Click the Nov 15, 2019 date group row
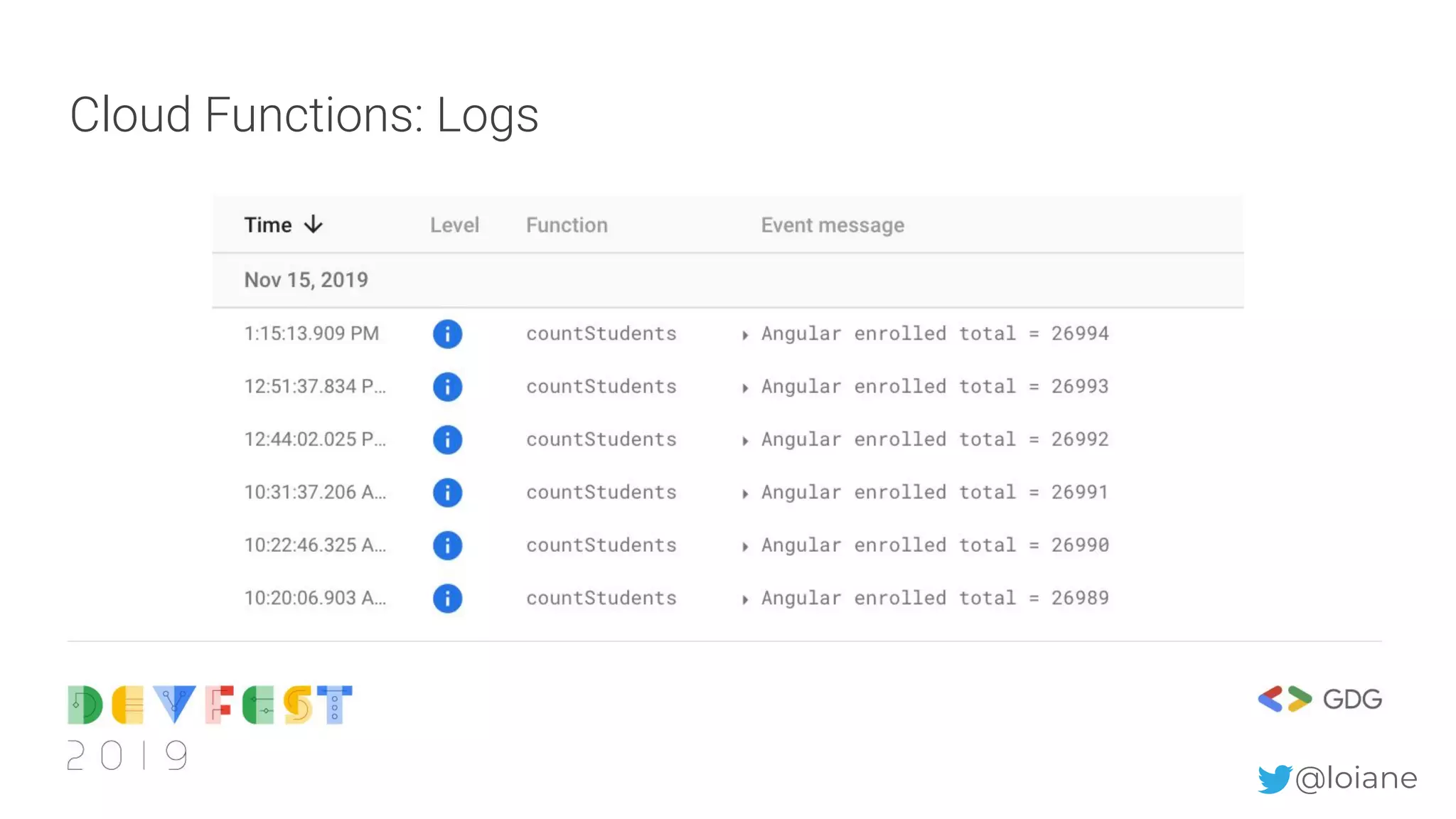The width and height of the screenshot is (1456, 819). 727,280
